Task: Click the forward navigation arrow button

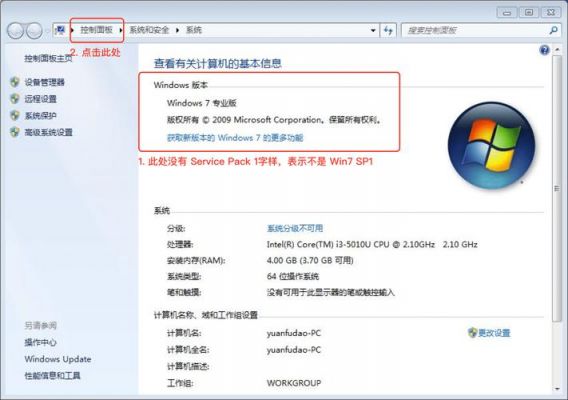Action: pos(34,31)
